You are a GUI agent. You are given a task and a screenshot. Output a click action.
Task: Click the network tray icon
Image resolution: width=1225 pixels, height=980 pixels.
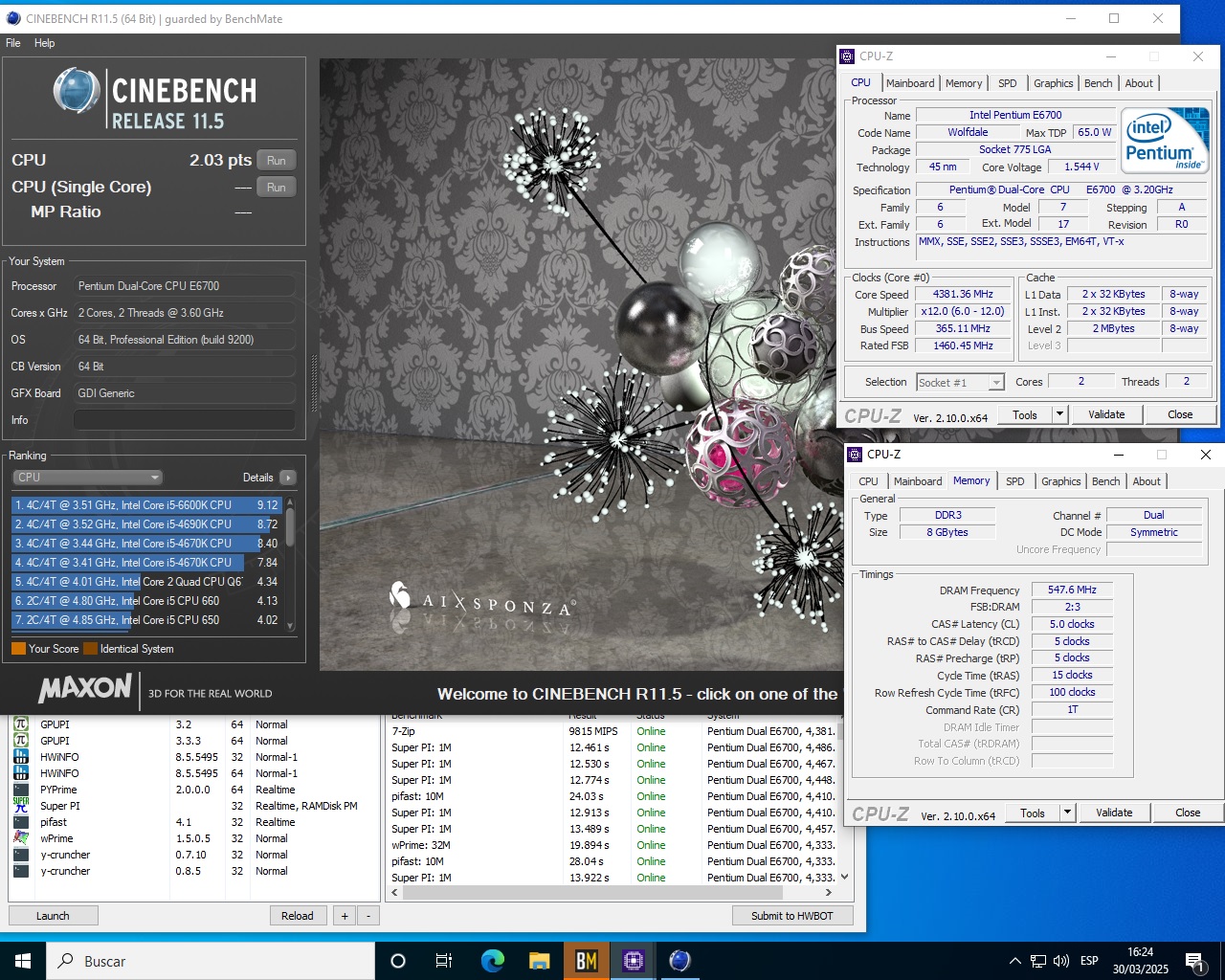[x=1038, y=961]
